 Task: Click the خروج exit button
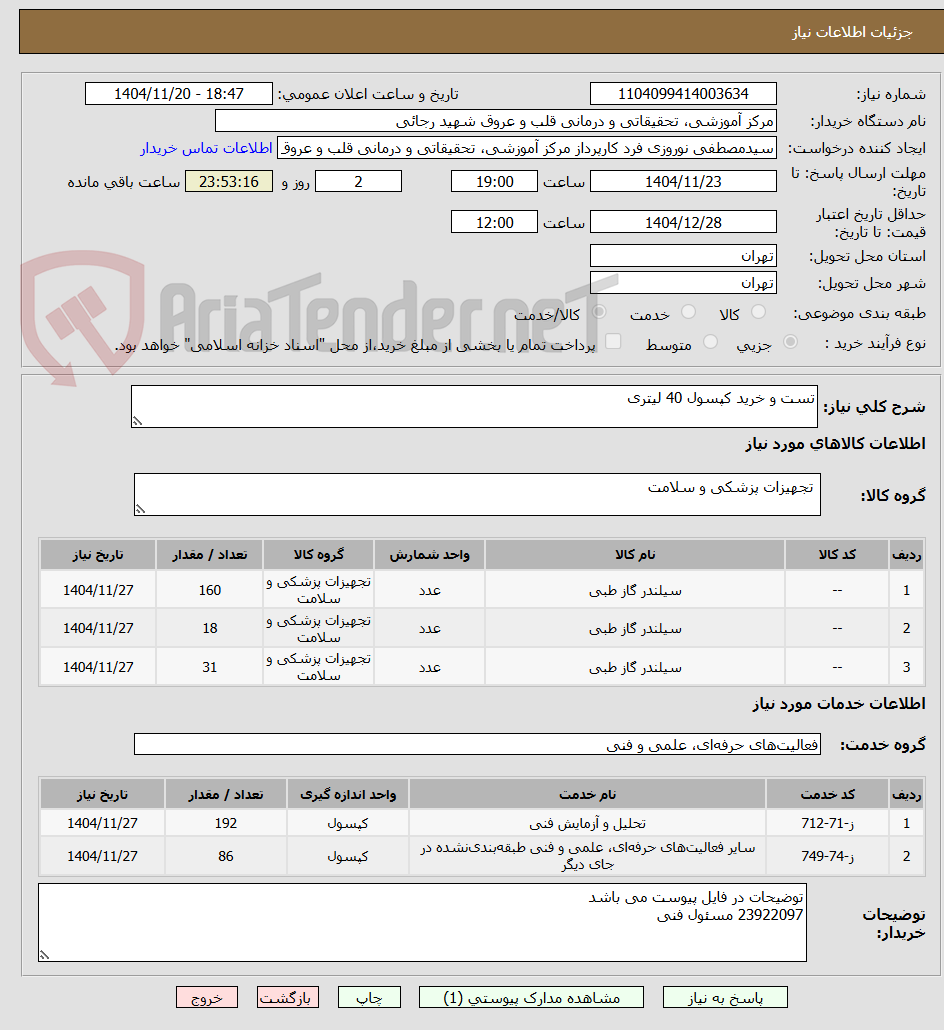pyautogui.click(x=207, y=997)
